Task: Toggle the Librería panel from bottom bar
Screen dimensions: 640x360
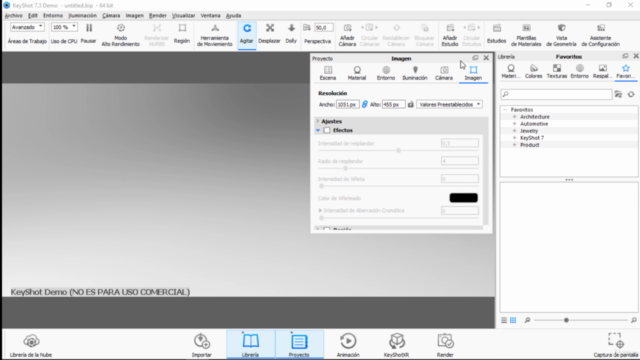Action: [251, 345]
